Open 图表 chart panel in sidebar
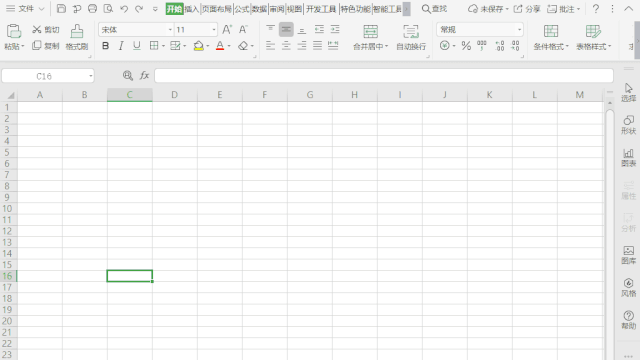640x360 pixels. coord(629,158)
